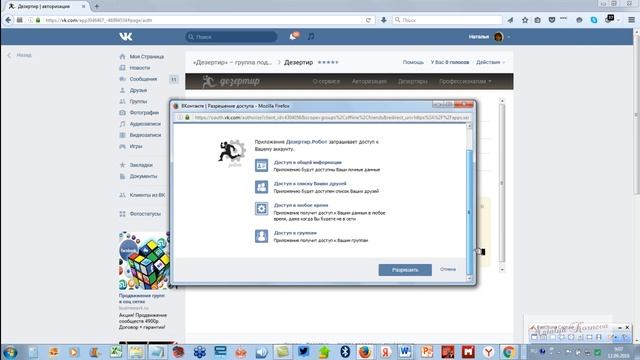640x360 pixels.
Task: Open Excel from the taskbar
Action: 116,351
